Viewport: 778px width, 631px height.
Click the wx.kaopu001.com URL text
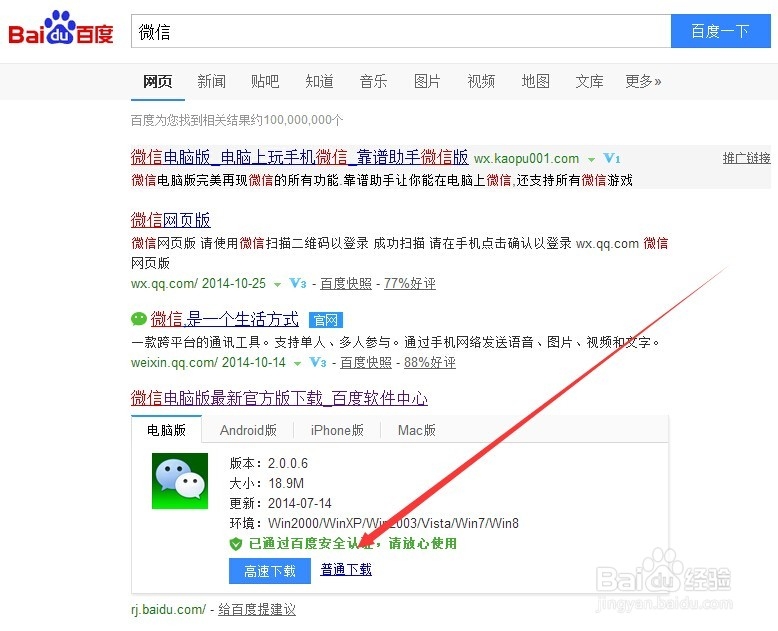tap(526, 159)
